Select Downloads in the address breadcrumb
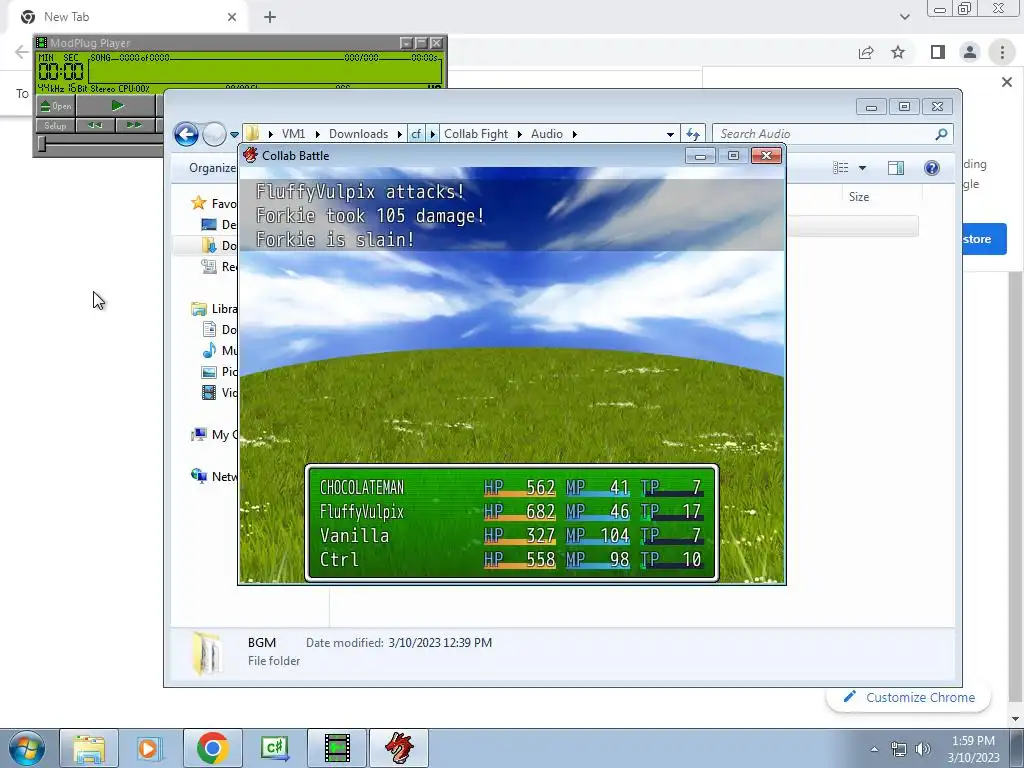The height and width of the screenshot is (768, 1024). point(359,134)
